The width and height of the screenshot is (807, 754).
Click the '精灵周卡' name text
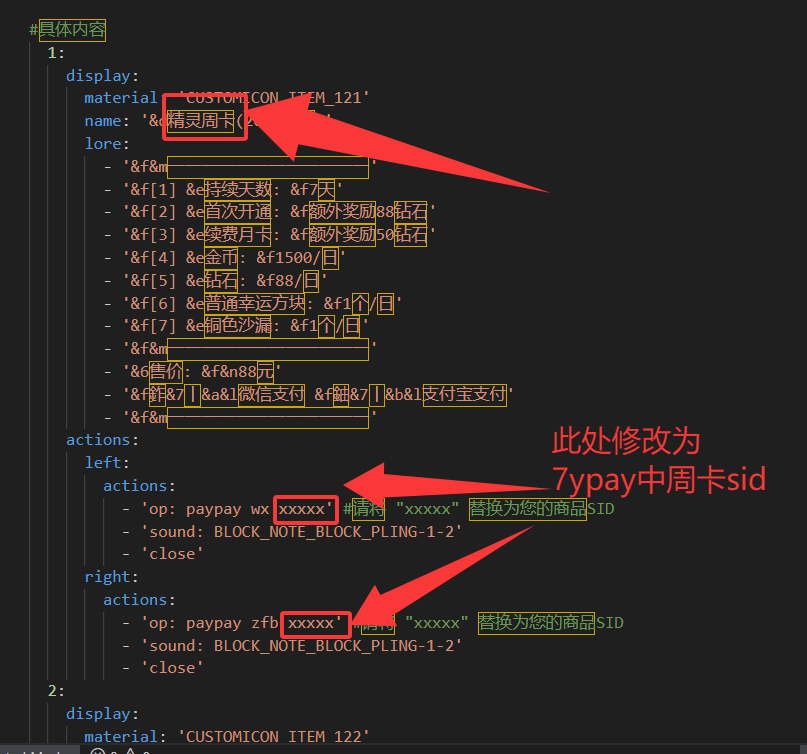(200, 121)
